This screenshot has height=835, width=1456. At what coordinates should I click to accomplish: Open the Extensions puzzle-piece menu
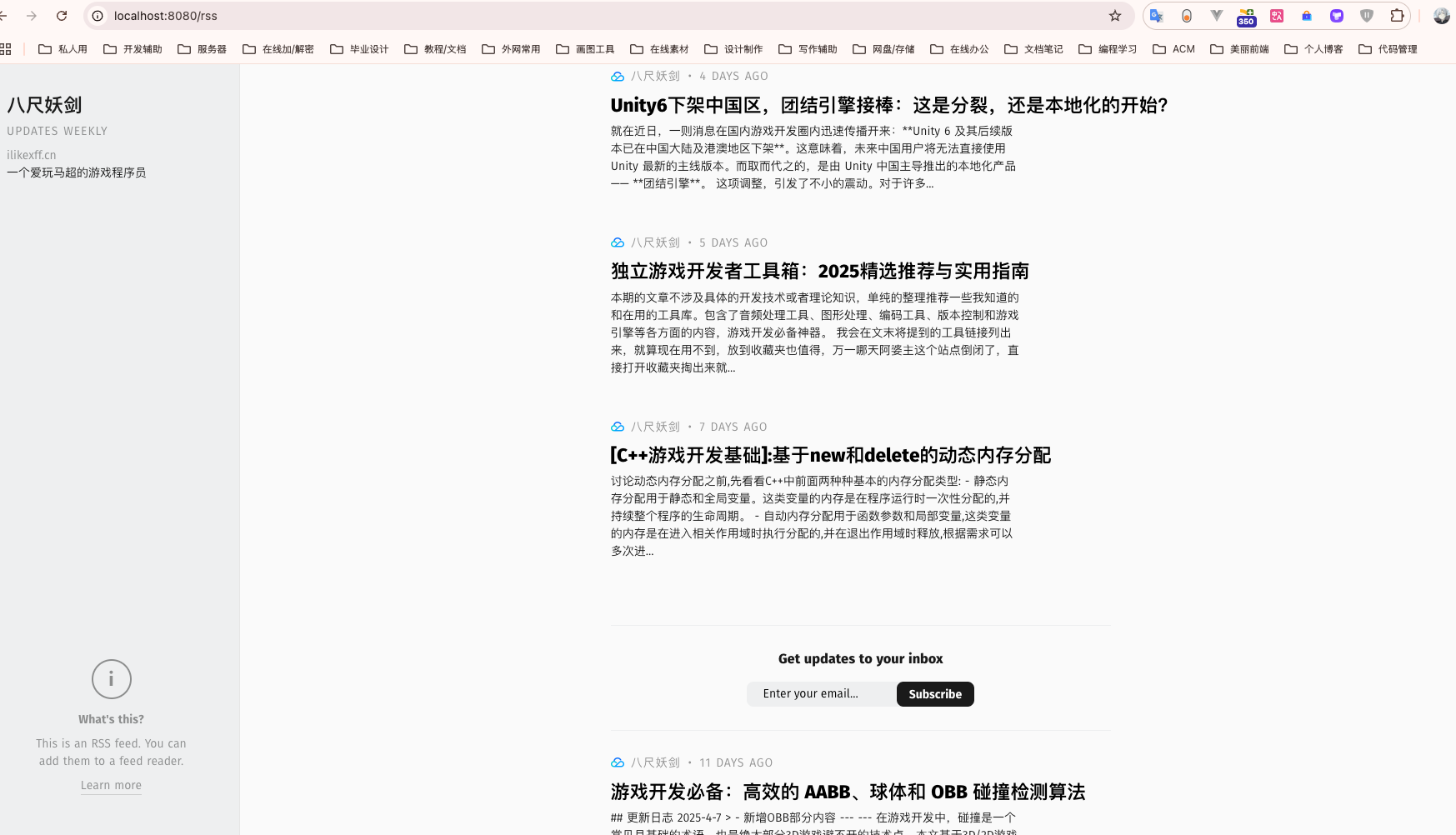point(1397,16)
